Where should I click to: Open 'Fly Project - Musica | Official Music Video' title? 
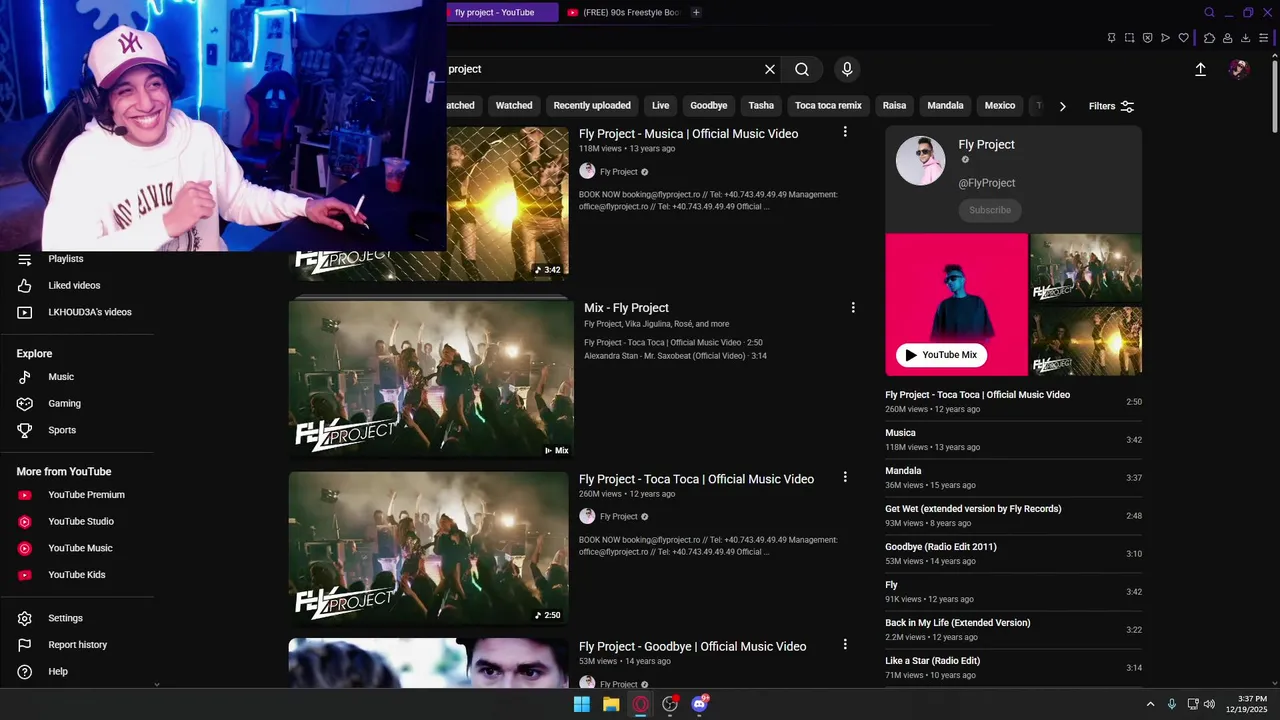pos(688,134)
